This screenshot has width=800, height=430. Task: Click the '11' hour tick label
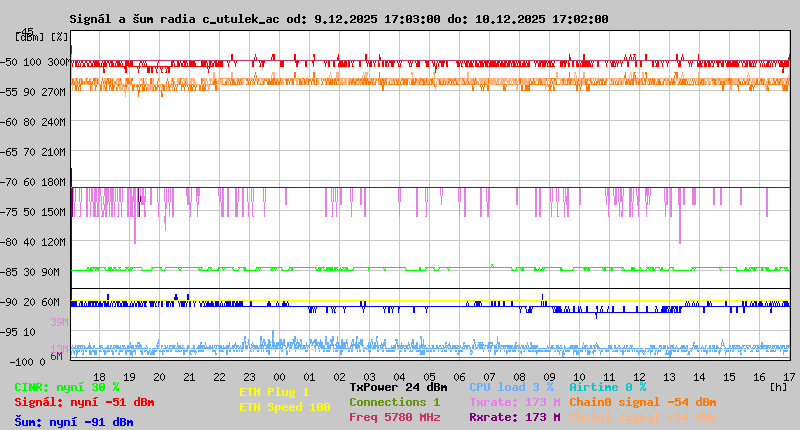click(610, 377)
